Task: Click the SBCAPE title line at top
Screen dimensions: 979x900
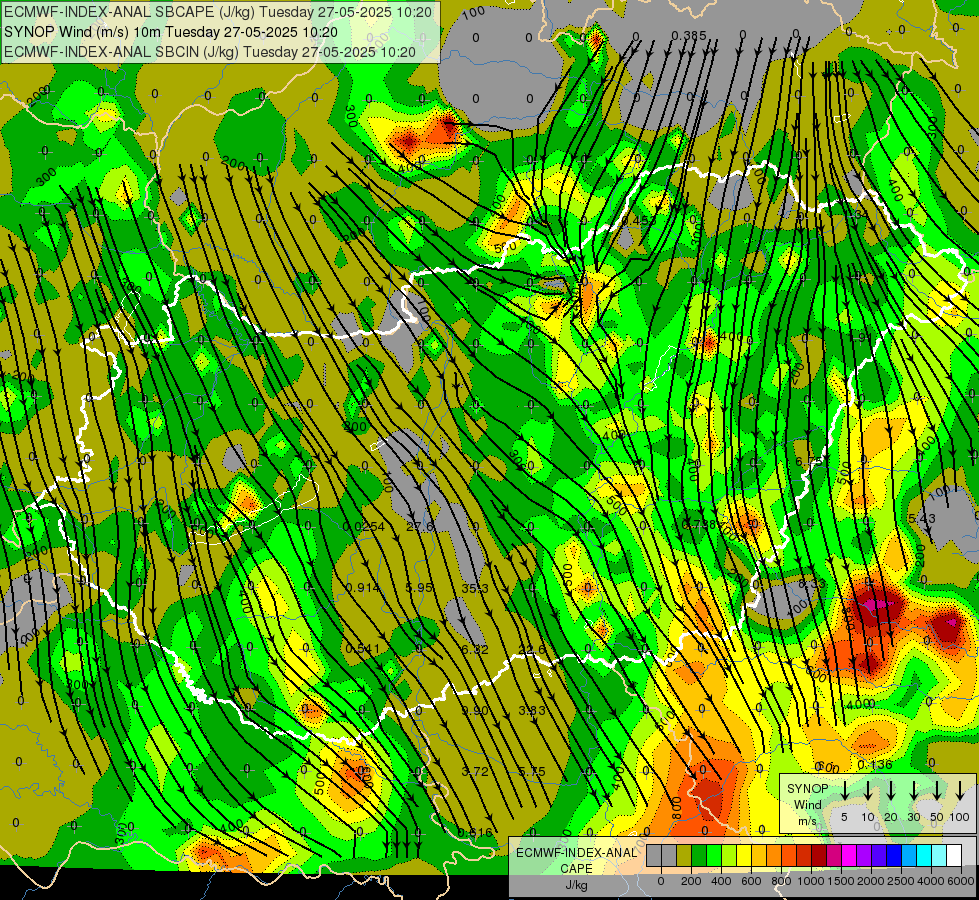Action: [218, 12]
